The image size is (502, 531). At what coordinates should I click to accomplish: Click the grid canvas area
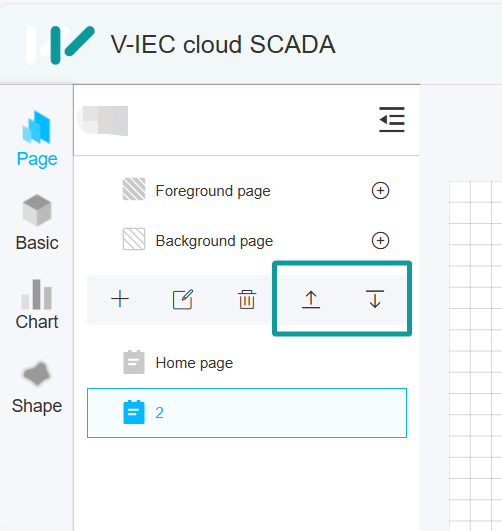point(475,356)
